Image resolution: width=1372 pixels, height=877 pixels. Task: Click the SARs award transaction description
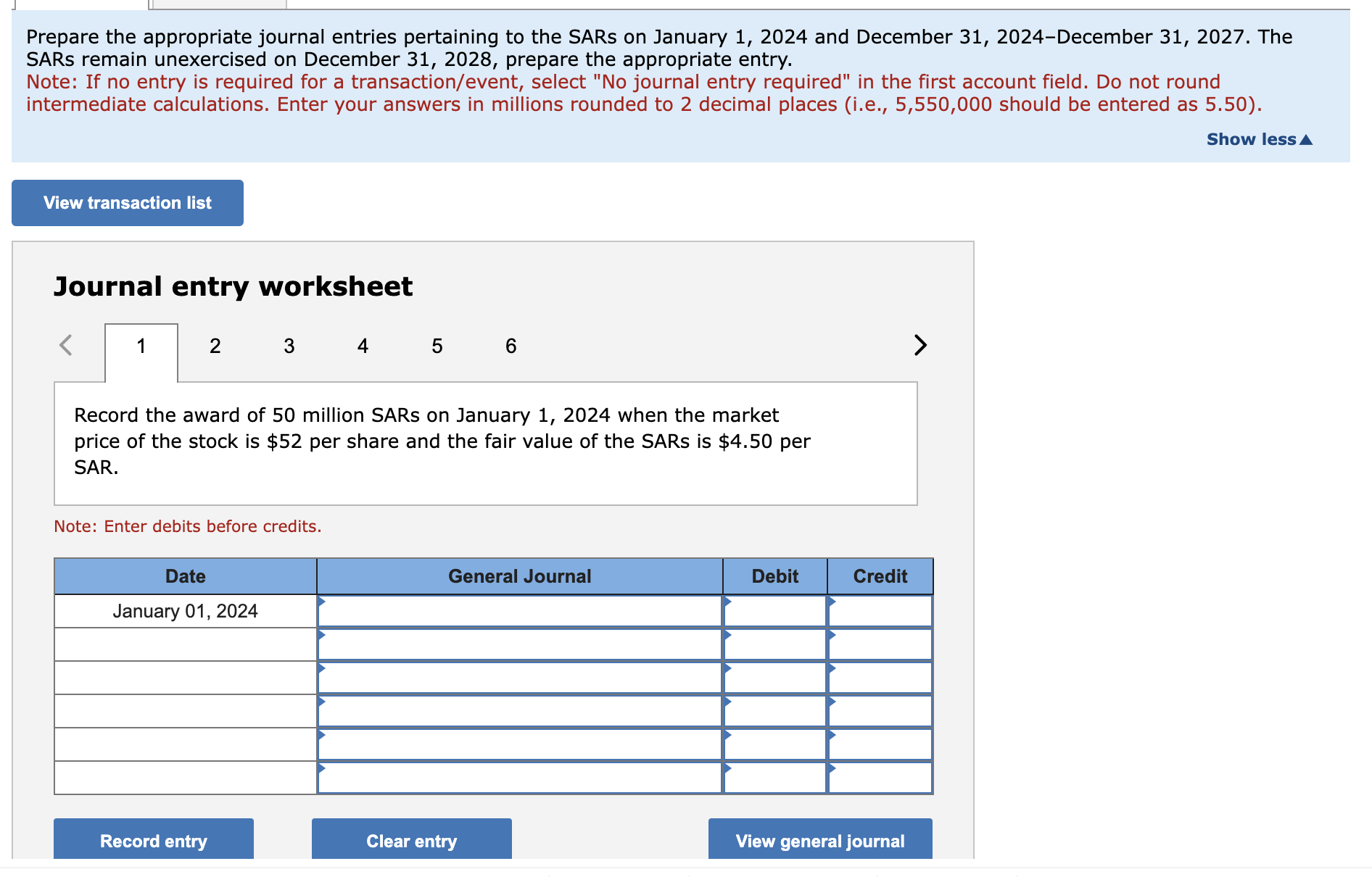[442, 441]
